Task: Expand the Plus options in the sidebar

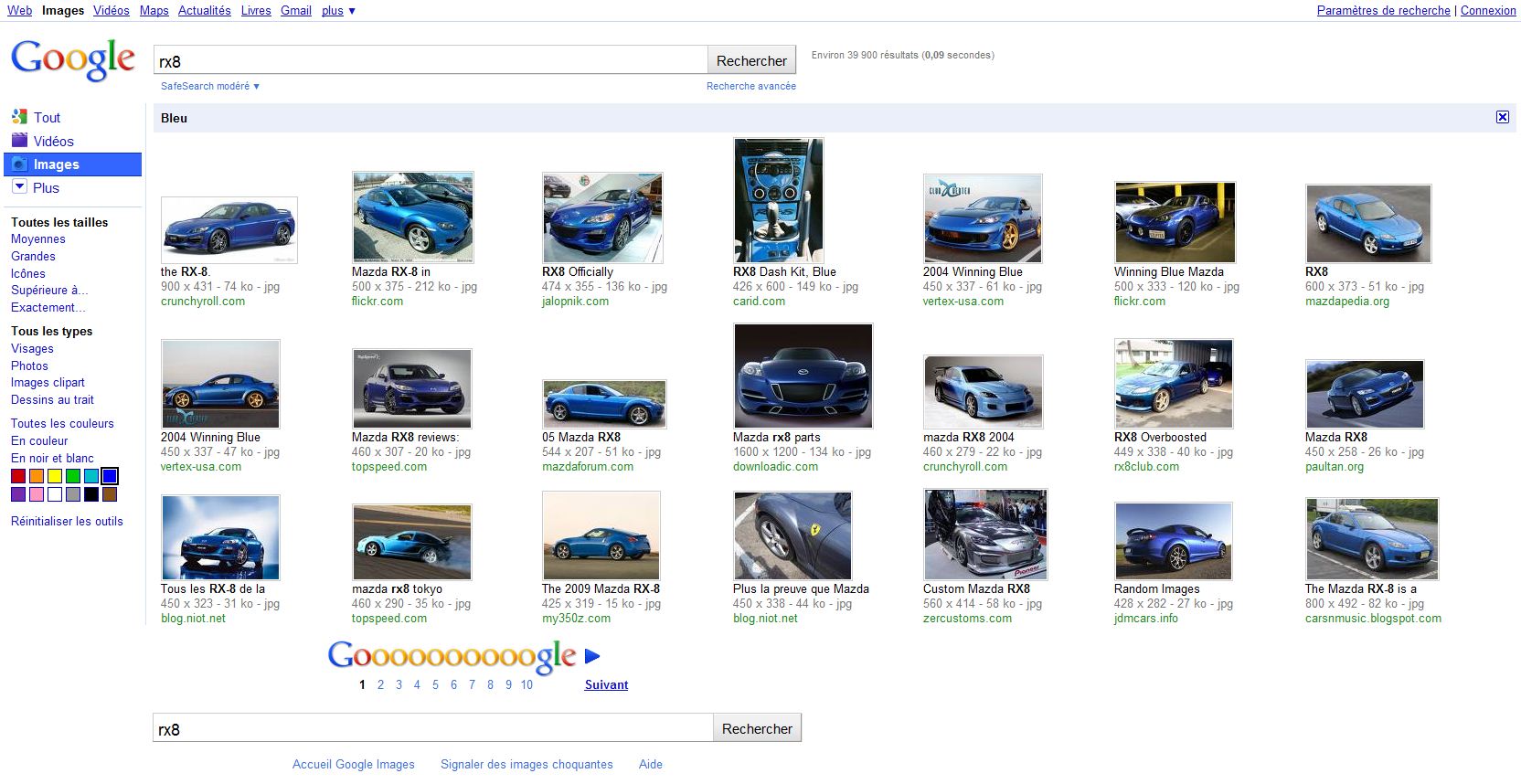Action: tap(19, 186)
